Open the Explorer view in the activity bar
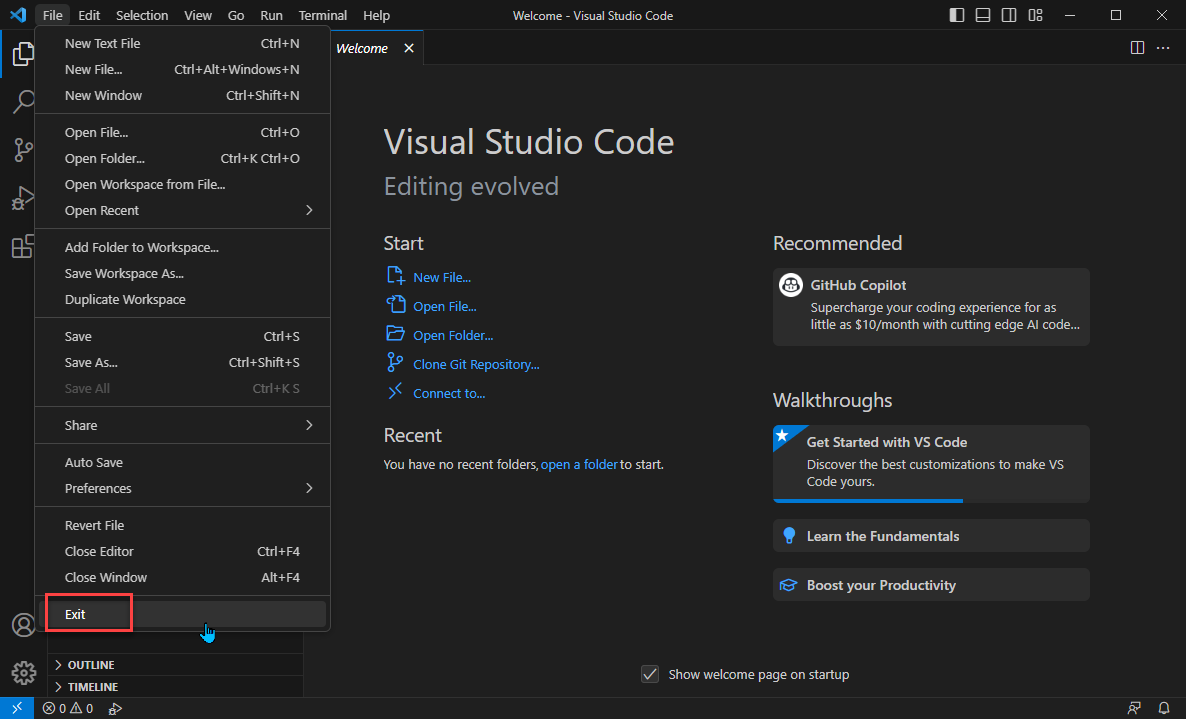Image resolution: width=1186 pixels, height=719 pixels. [x=23, y=54]
